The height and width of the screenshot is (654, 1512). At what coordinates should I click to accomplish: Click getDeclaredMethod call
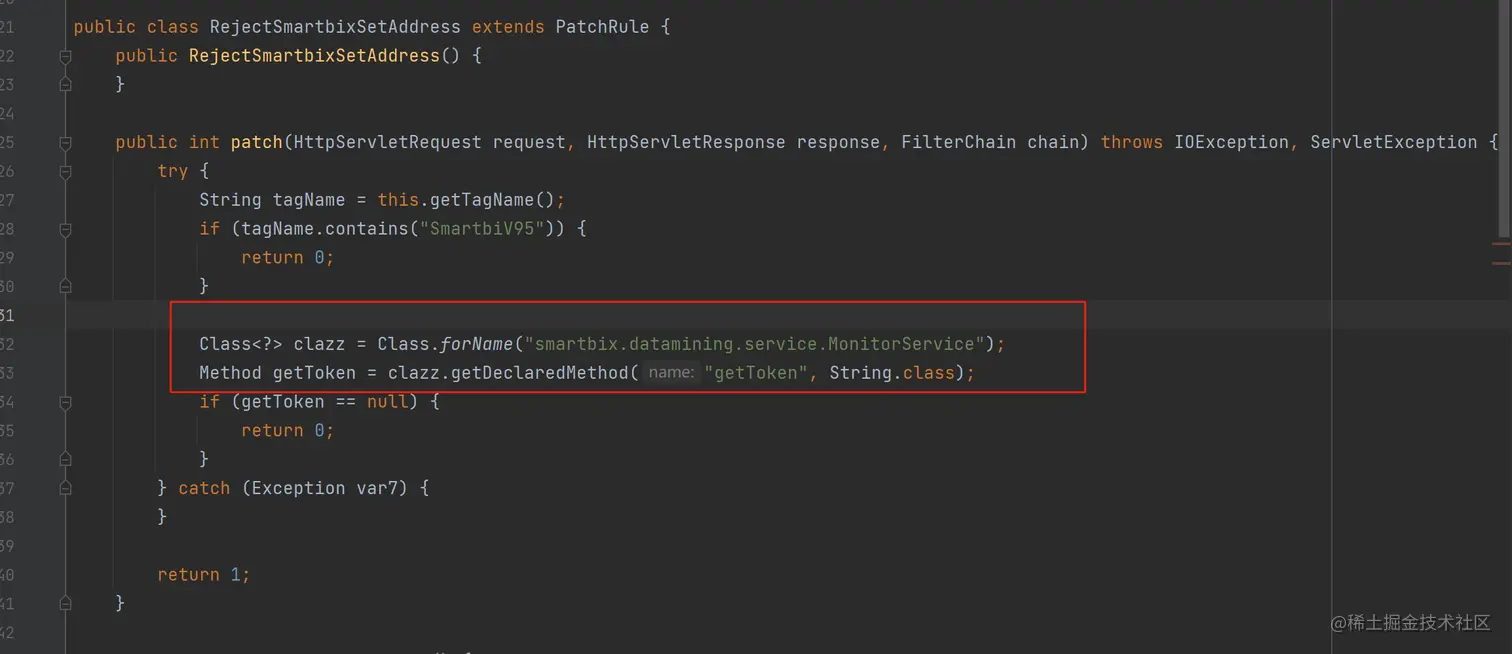[x=540, y=373]
